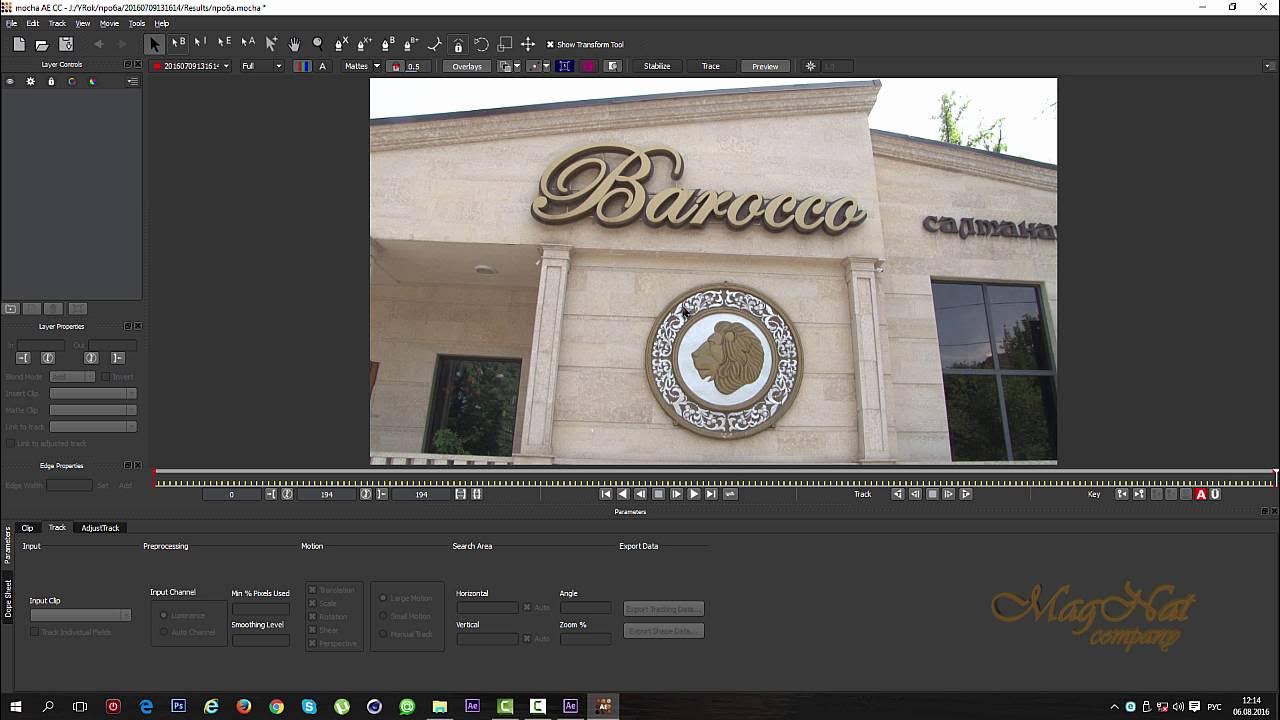Toggle the loop playback mode button
This screenshot has width=1280, height=720.
(x=730, y=494)
